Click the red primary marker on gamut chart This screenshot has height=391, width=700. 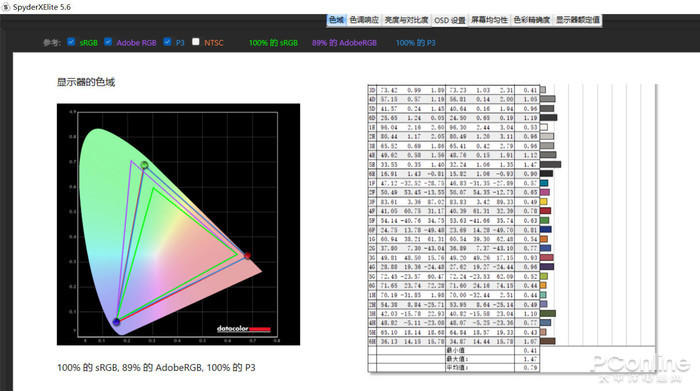(247, 255)
